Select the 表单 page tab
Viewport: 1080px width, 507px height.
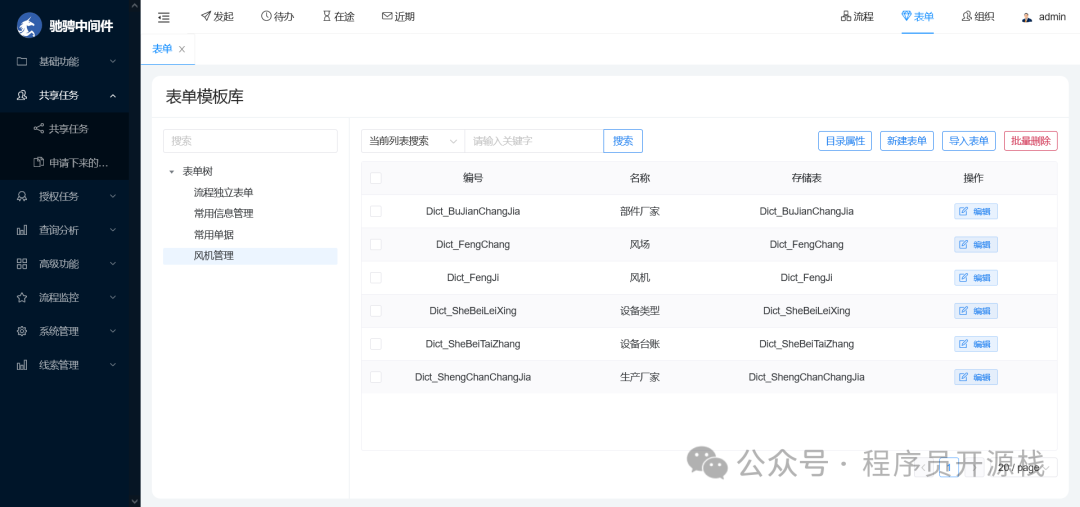tap(162, 49)
